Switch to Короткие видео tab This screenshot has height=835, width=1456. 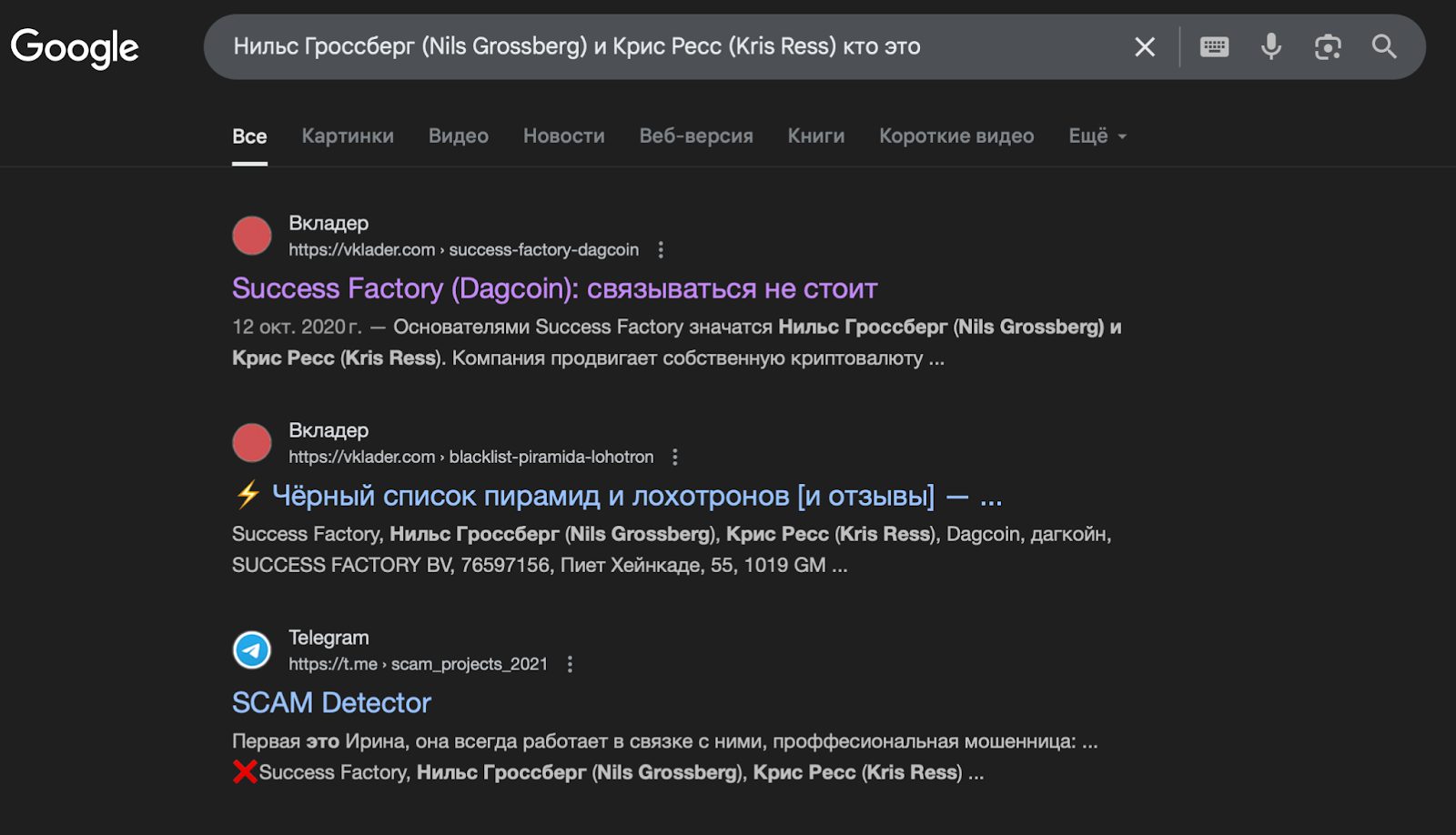pyautogui.click(x=956, y=136)
